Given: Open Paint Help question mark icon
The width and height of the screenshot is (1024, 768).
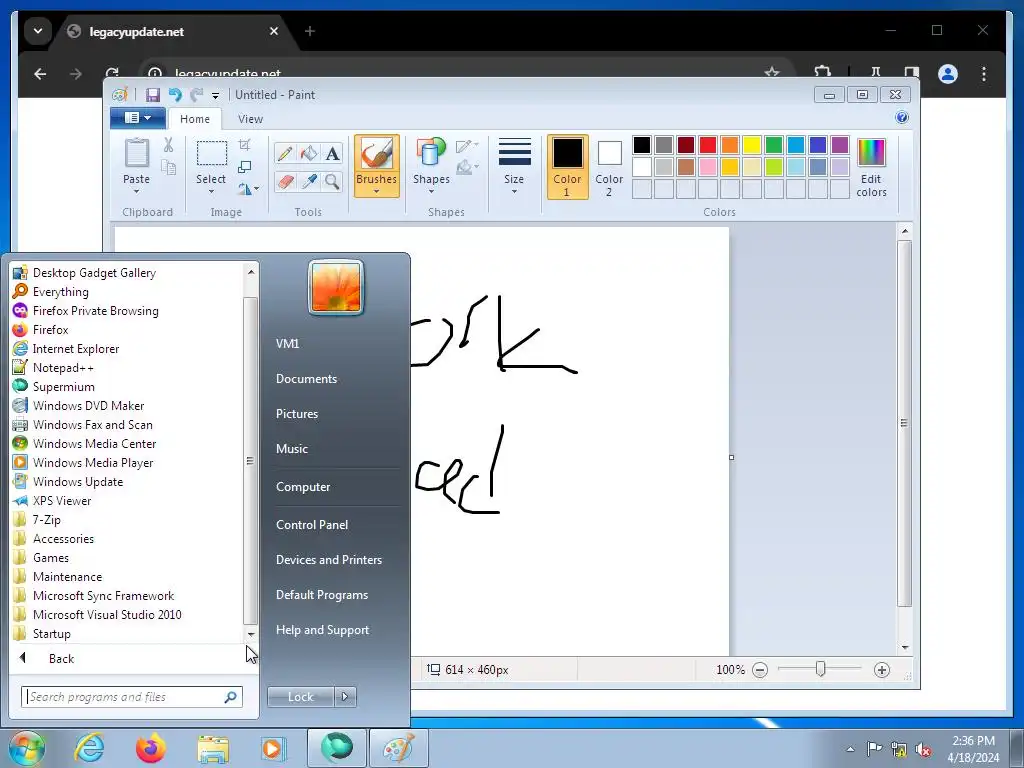Looking at the screenshot, I should (902, 118).
